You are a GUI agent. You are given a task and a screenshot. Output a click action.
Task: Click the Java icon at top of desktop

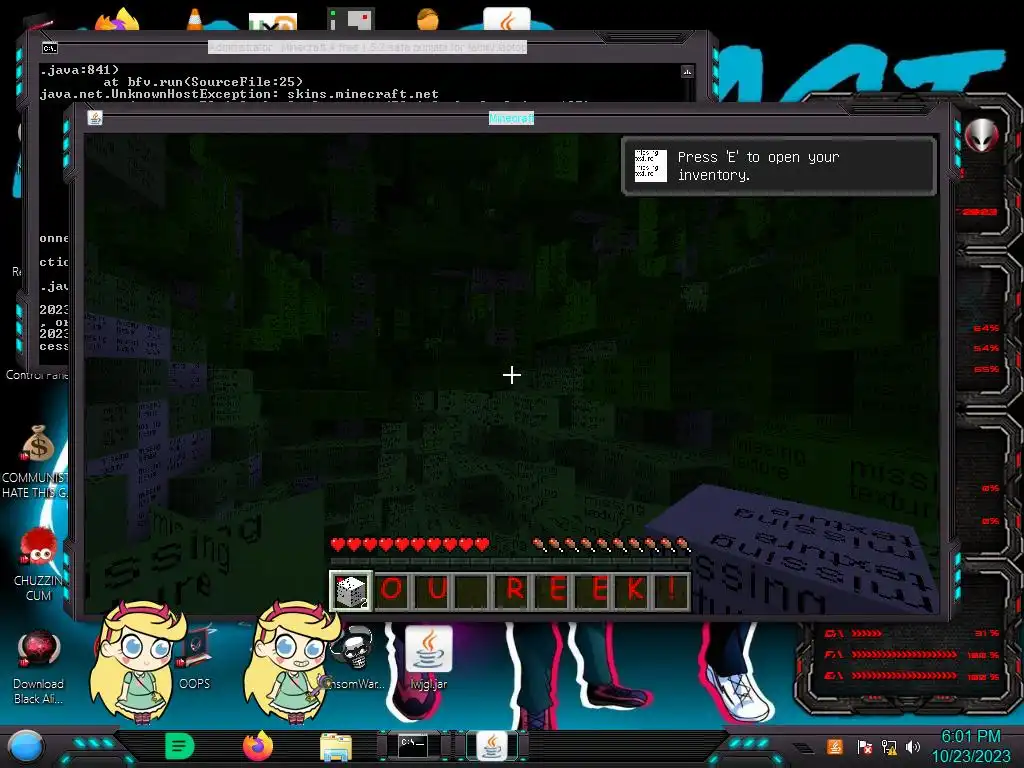click(x=507, y=20)
